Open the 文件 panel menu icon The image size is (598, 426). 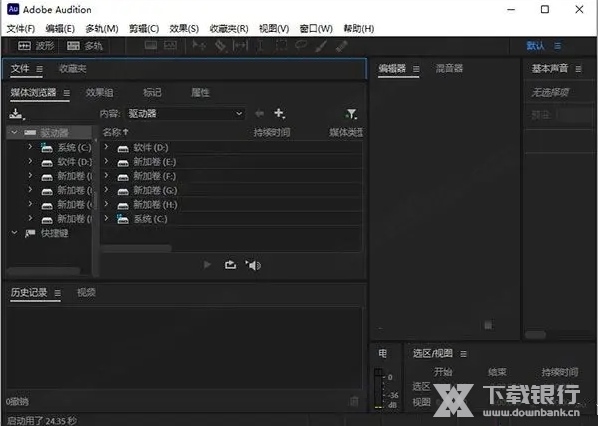39,69
